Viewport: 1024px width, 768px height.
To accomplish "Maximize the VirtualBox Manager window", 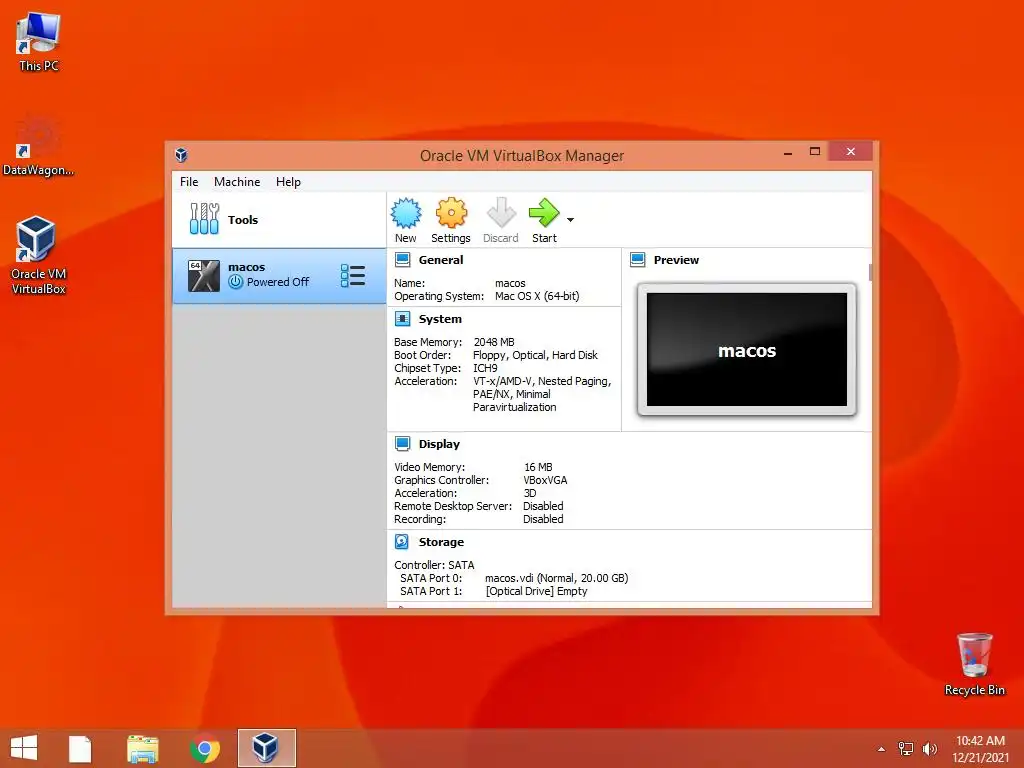I will [814, 152].
